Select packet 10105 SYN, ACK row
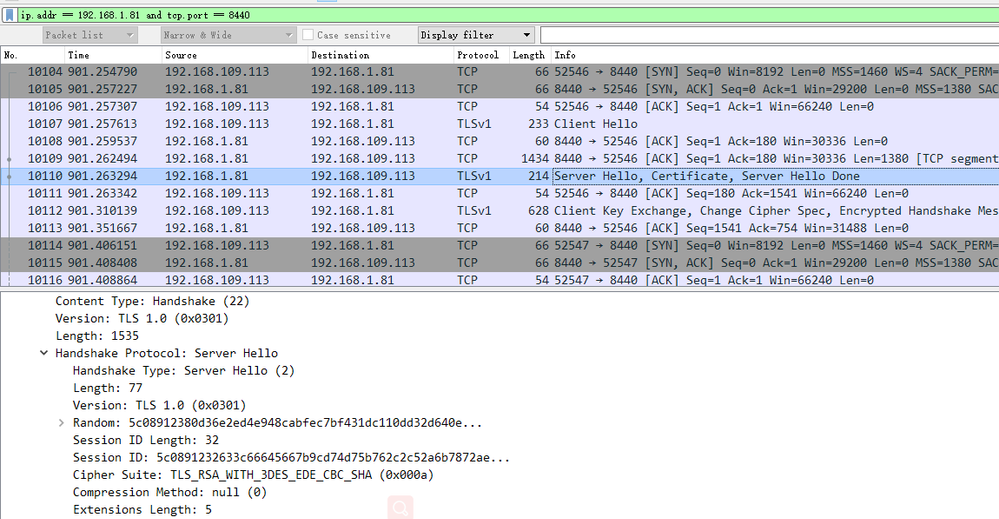This screenshot has width=999, height=519. tap(500, 89)
